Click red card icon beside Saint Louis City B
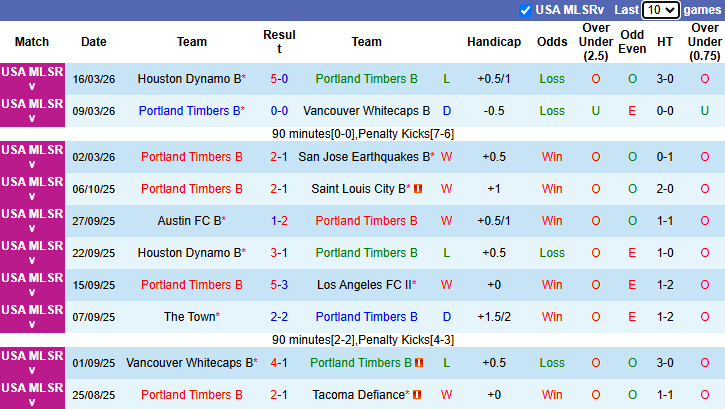The width and height of the screenshot is (725, 409). coord(418,189)
